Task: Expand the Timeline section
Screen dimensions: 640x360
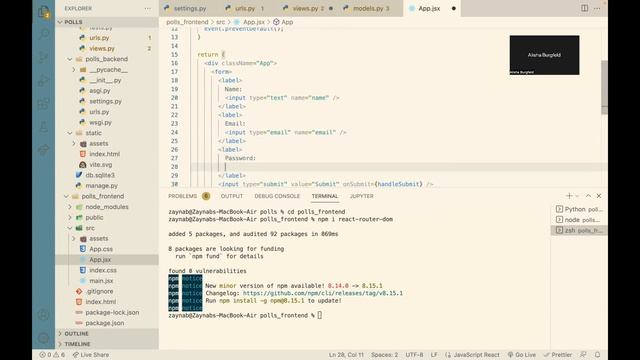Action: click(107, 344)
